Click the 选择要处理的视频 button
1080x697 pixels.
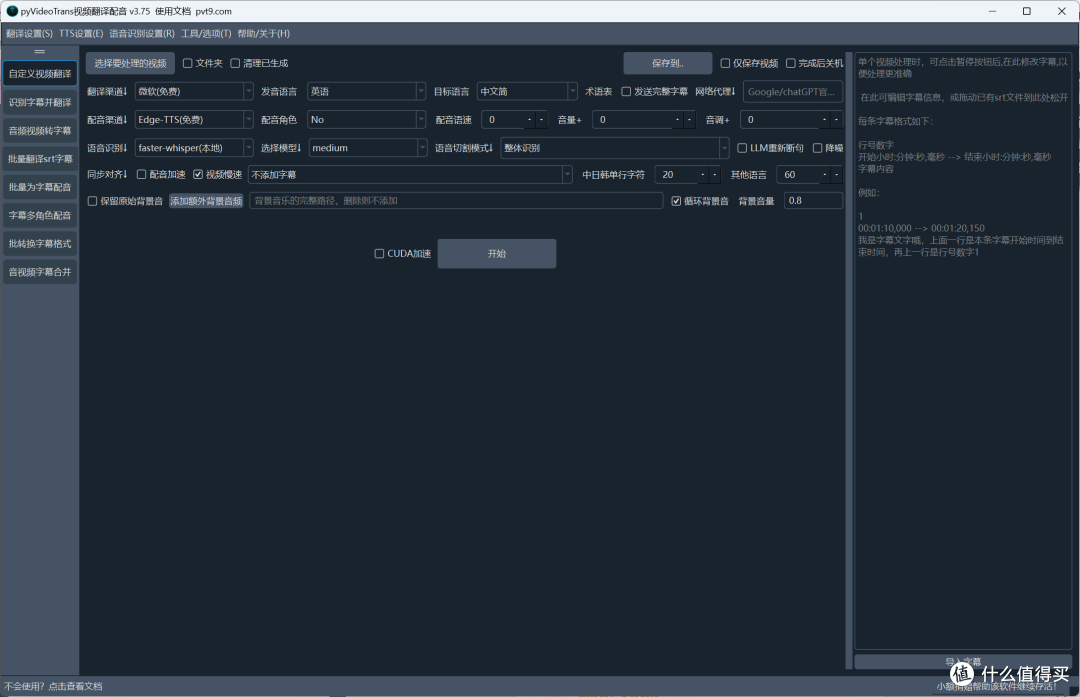(x=130, y=63)
